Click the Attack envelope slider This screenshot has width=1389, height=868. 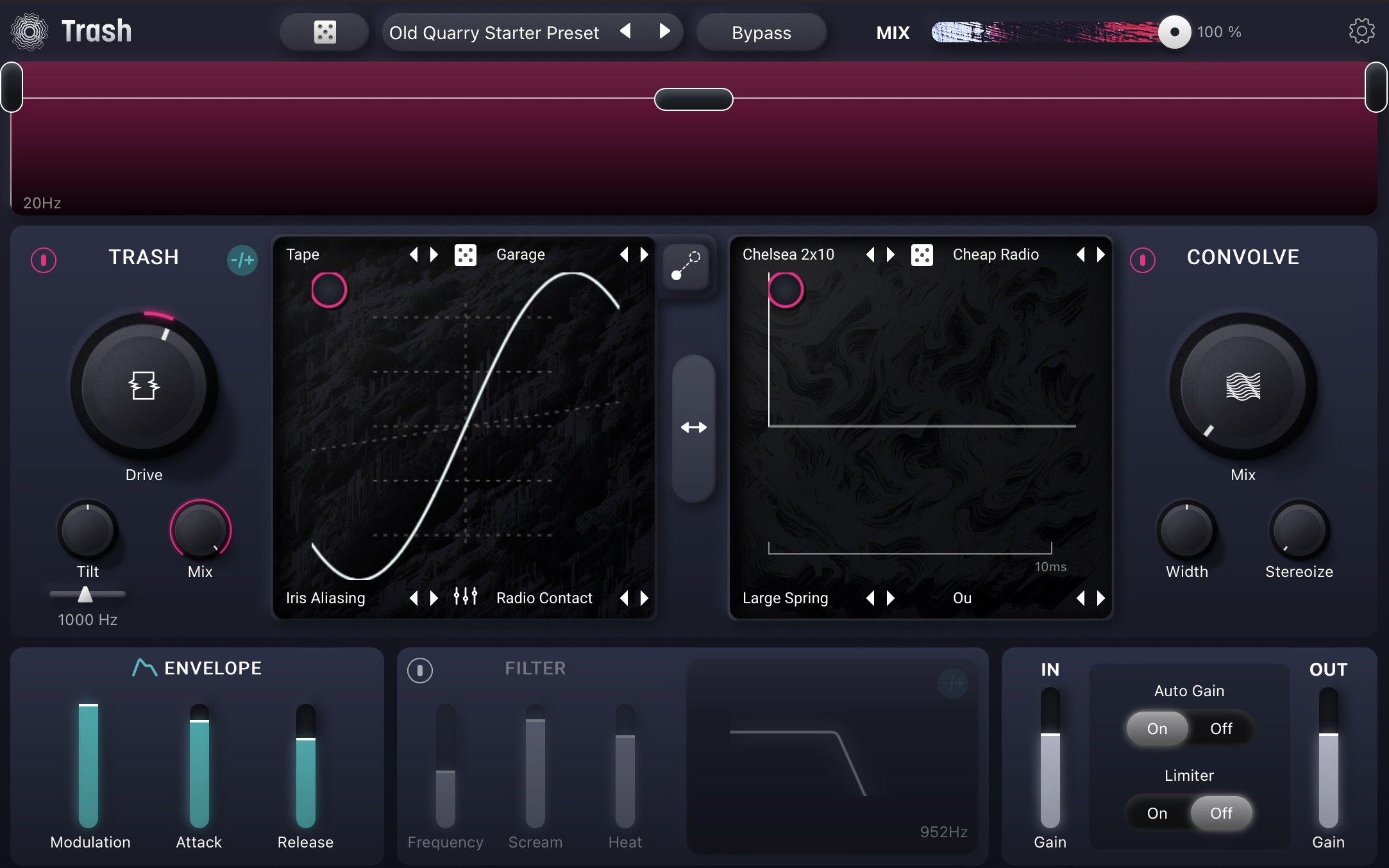coord(199,766)
